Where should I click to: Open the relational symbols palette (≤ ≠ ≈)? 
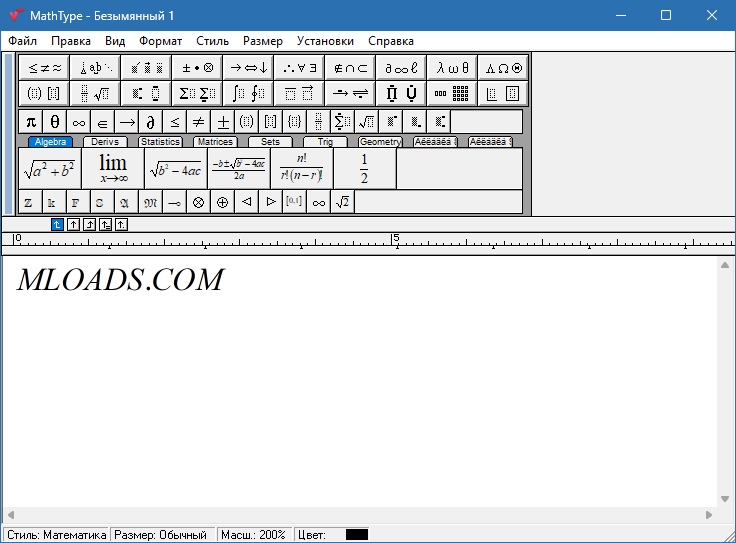pyautogui.click(x=45, y=68)
